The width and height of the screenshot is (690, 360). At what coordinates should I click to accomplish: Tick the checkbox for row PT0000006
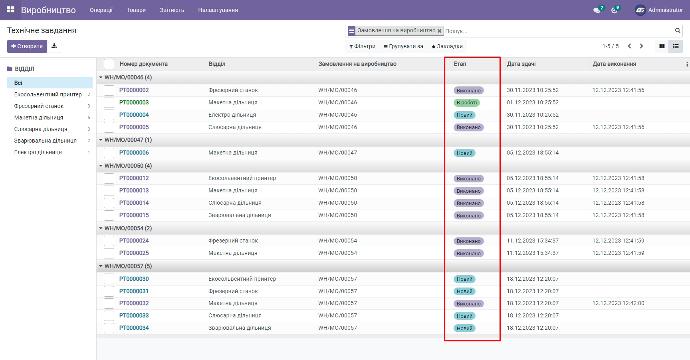coord(109,153)
